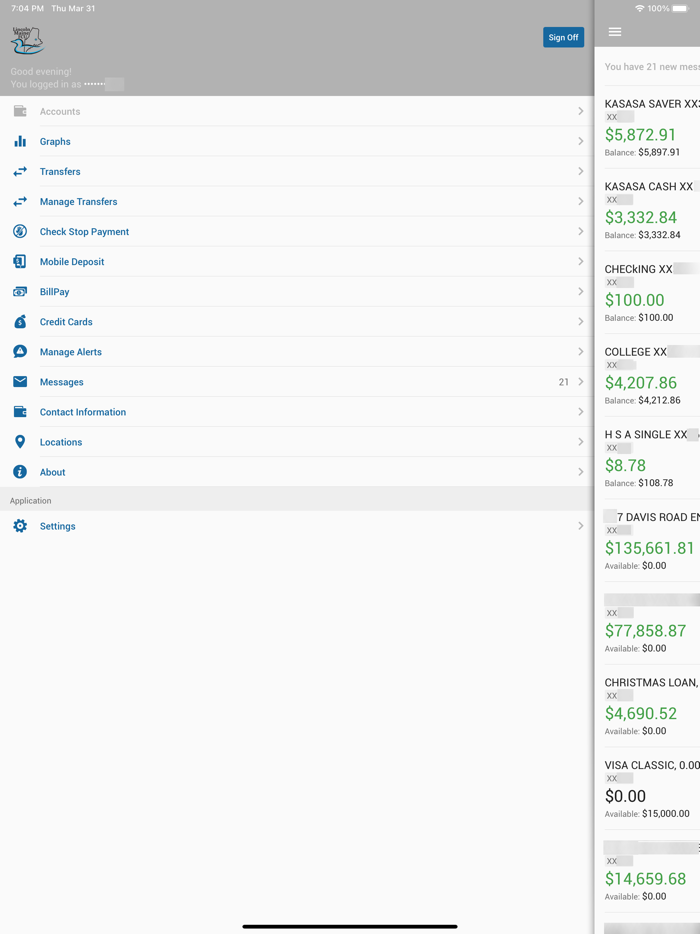Open the Messages menu item
The image size is (700, 934).
(297, 382)
